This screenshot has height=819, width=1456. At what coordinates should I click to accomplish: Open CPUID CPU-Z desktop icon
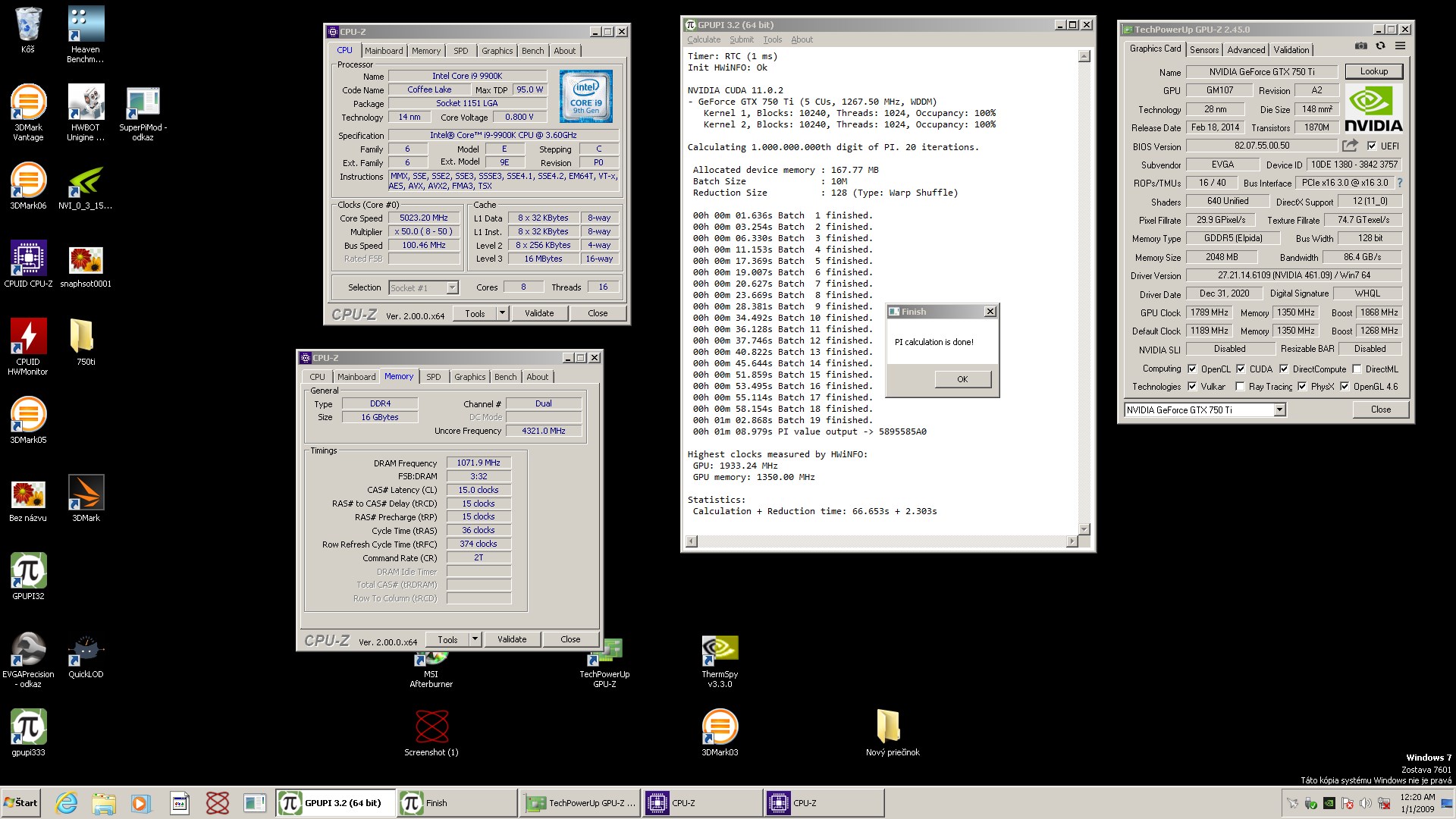[28, 264]
